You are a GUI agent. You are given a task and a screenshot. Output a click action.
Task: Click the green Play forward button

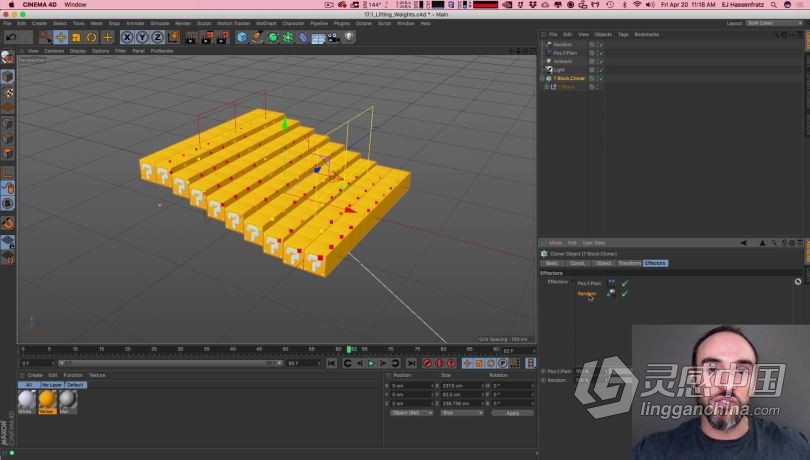tap(371, 363)
